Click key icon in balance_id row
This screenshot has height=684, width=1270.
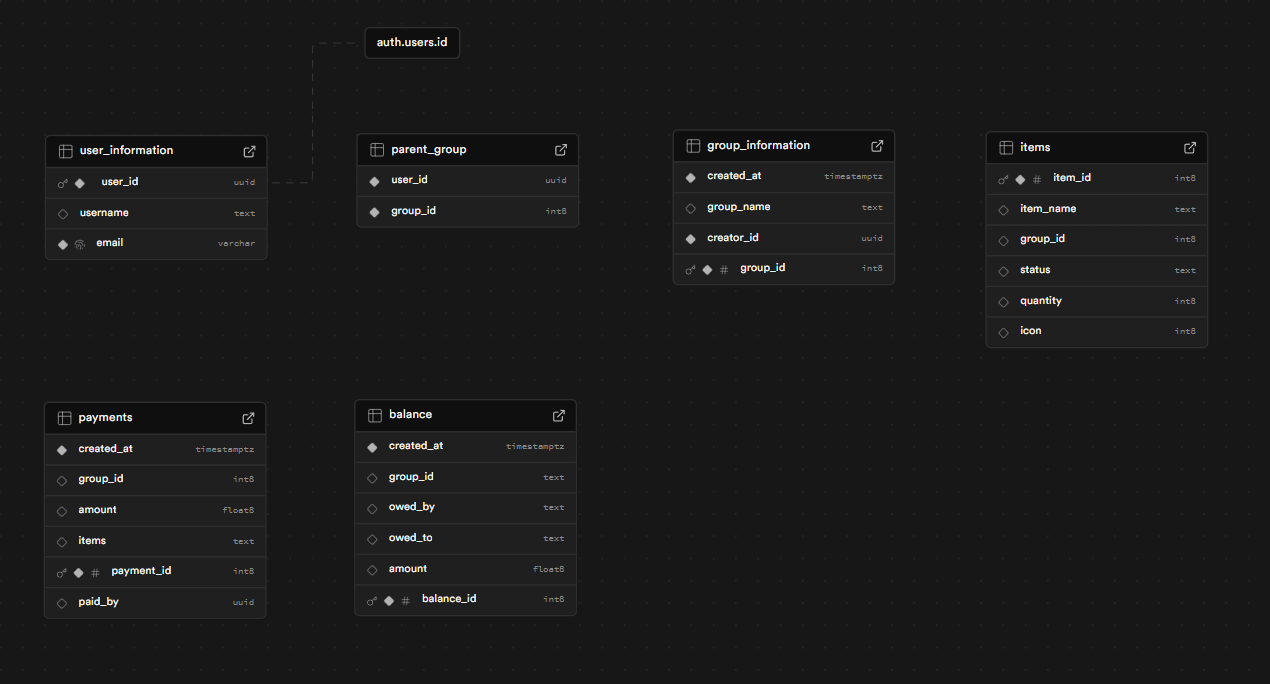tap(372, 600)
